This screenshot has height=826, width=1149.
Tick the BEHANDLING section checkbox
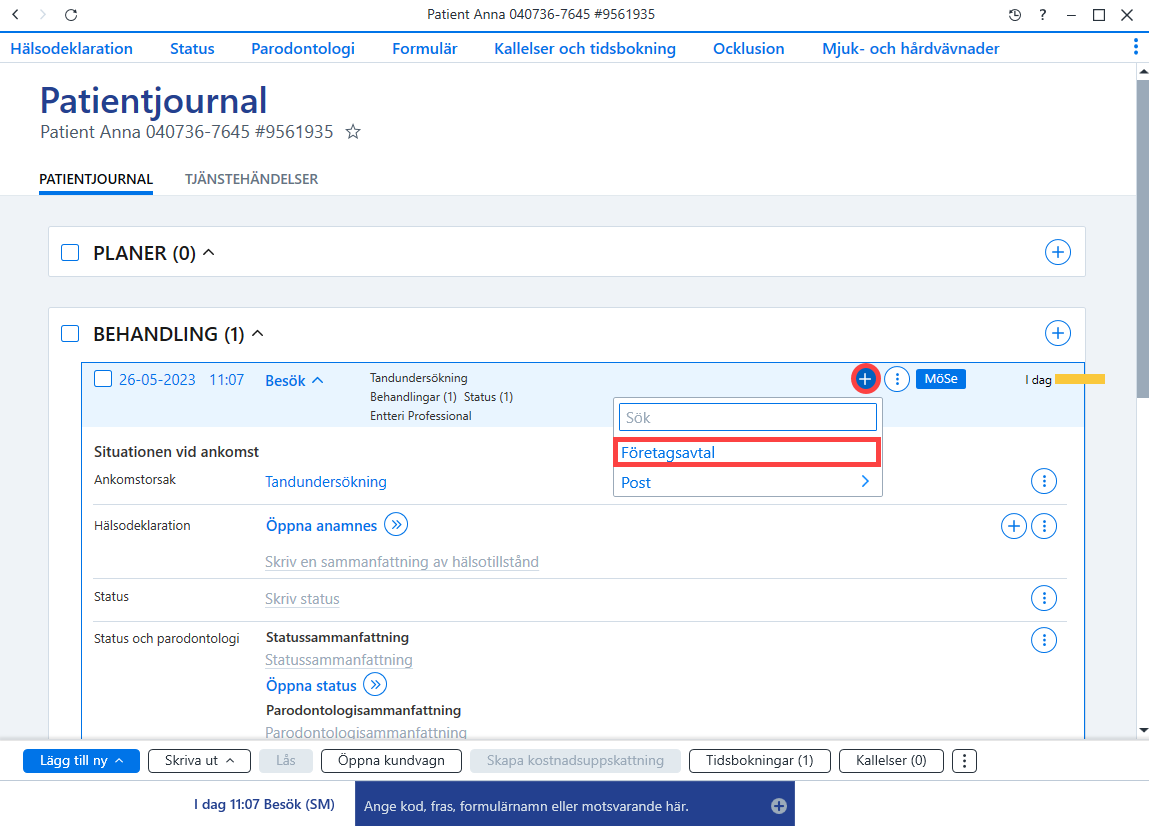click(70, 334)
